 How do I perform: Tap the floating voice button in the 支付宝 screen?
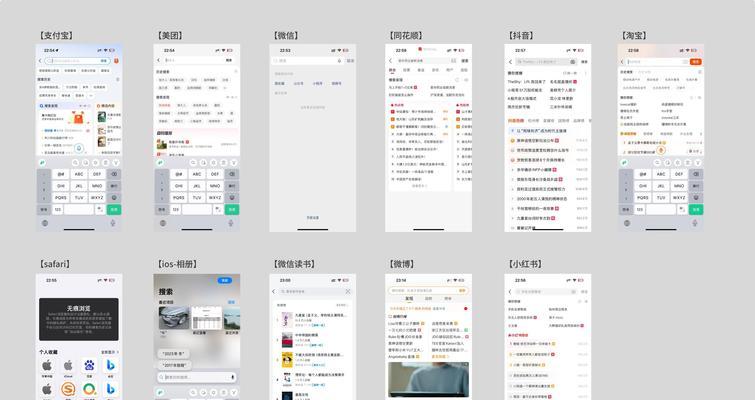coord(79,149)
